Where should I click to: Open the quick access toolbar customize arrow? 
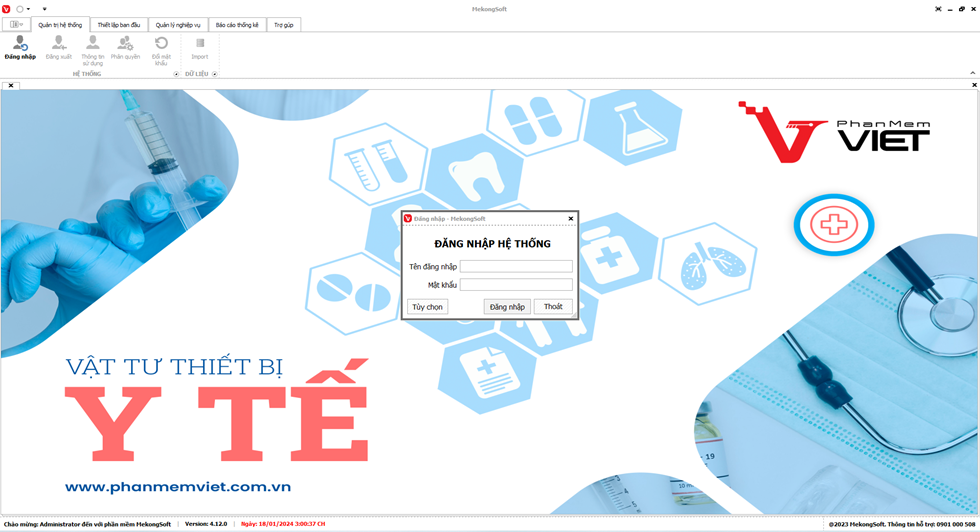coord(44,9)
